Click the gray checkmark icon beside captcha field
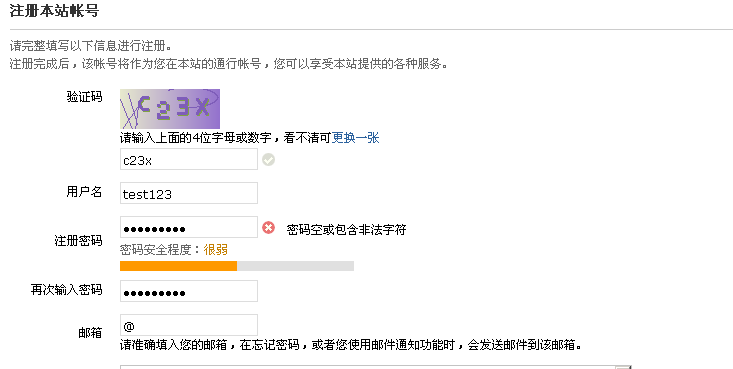The height and width of the screenshot is (369, 733). click(x=268, y=160)
